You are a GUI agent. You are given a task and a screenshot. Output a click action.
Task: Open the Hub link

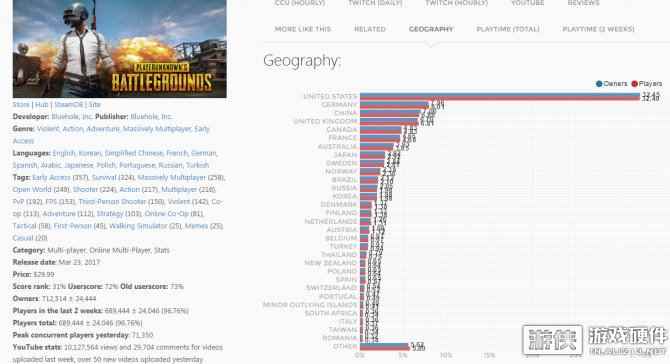pos(41,105)
